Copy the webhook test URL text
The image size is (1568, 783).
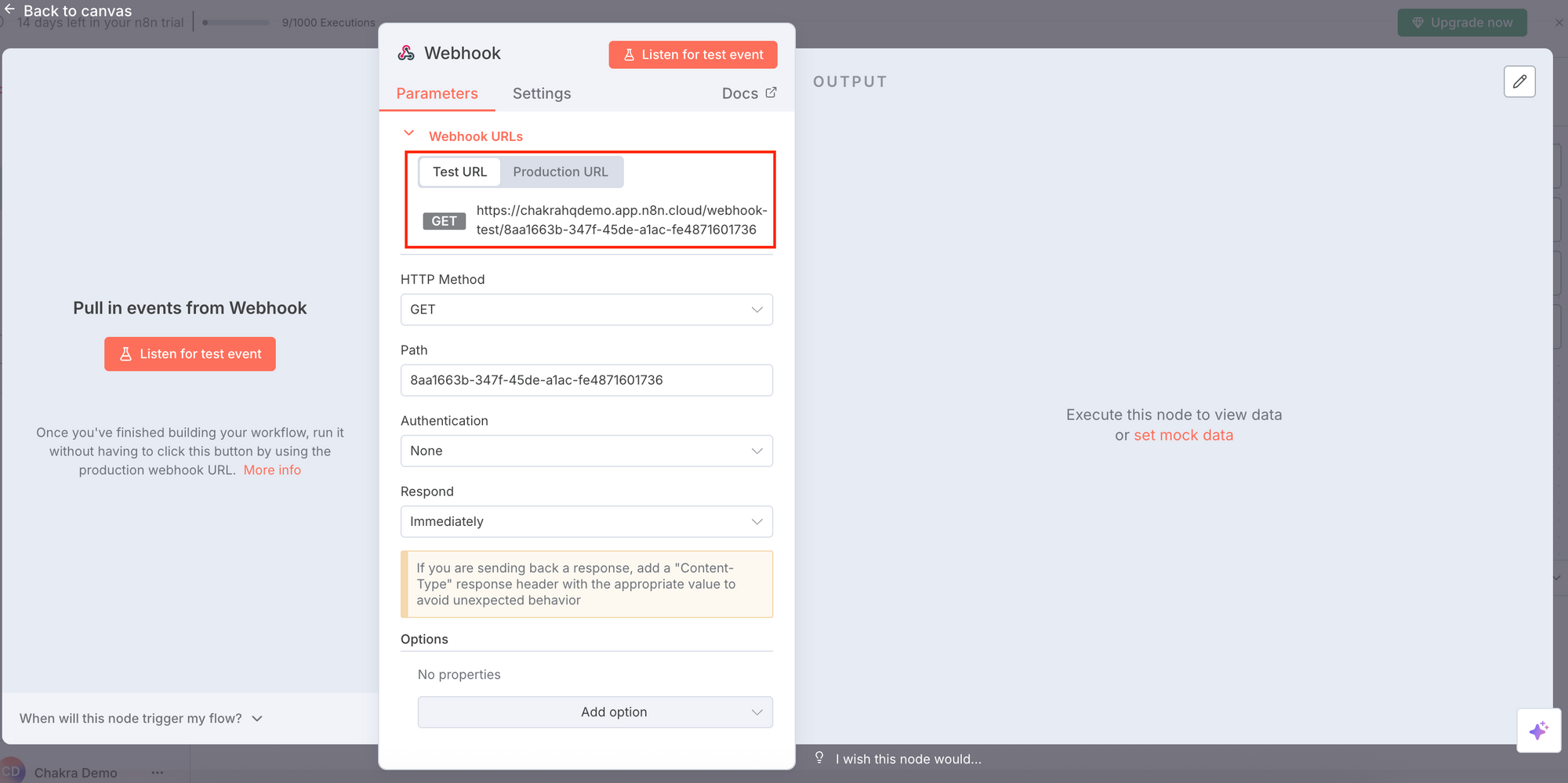click(622, 220)
